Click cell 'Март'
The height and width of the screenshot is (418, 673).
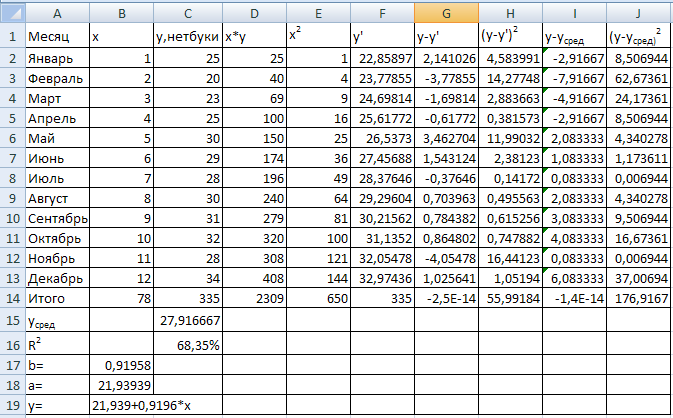point(58,98)
